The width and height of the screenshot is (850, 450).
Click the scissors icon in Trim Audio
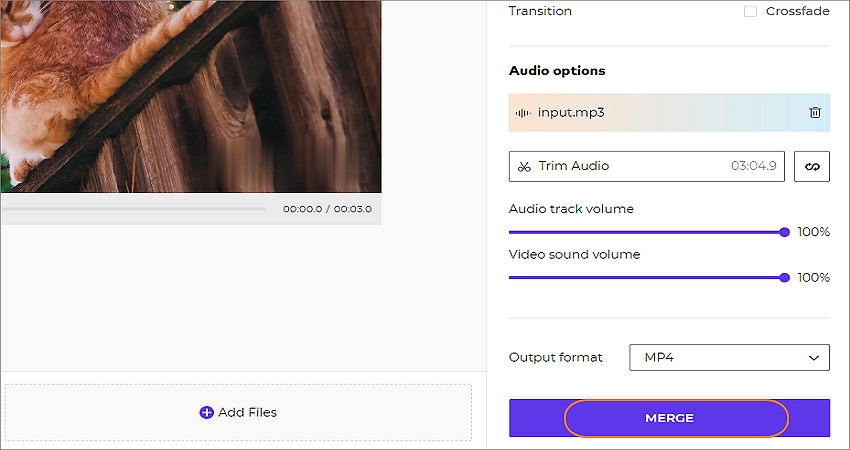tap(524, 166)
